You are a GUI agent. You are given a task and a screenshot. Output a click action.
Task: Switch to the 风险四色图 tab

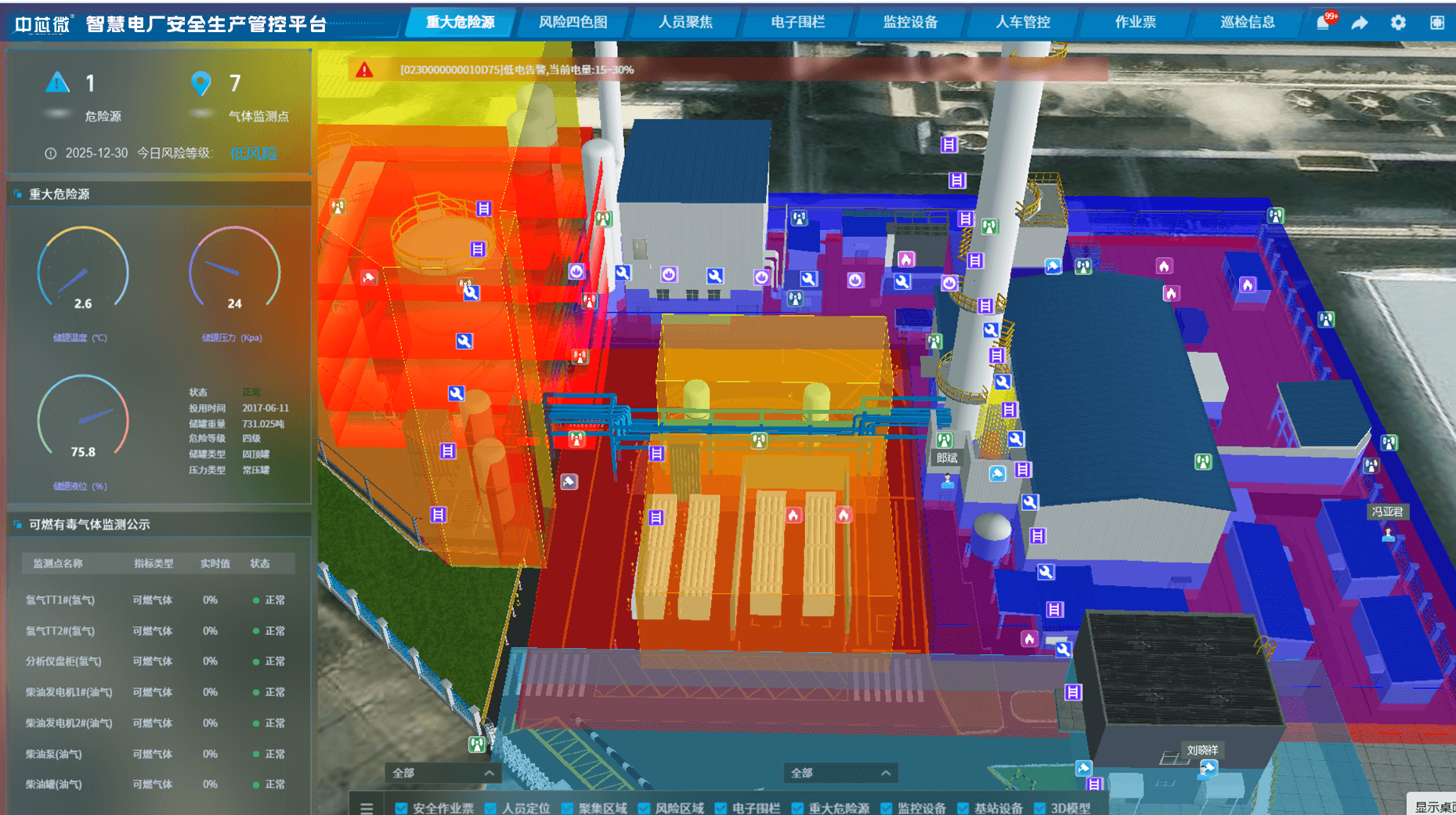tap(573, 23)
